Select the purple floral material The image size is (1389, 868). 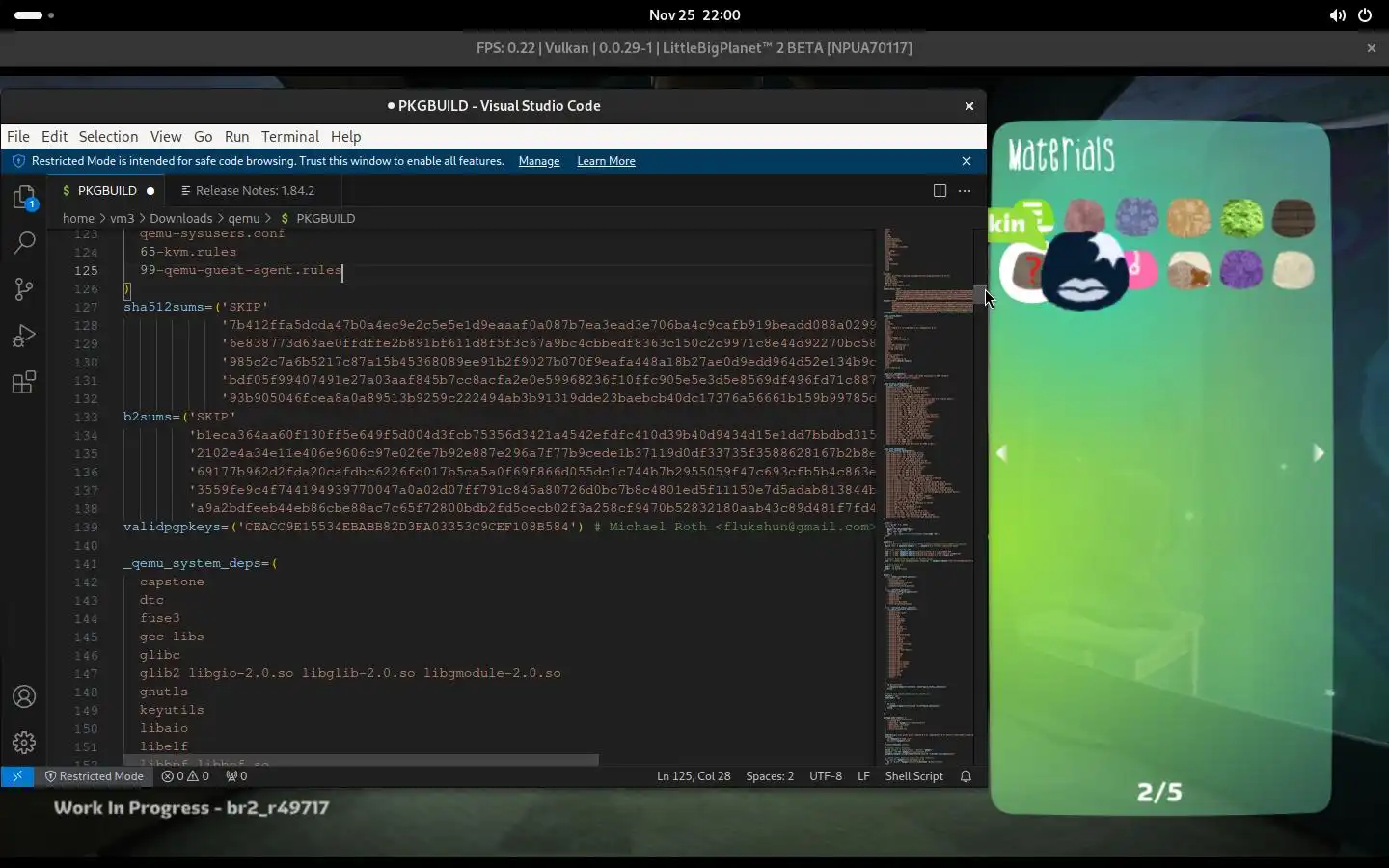click(1241, 270)
